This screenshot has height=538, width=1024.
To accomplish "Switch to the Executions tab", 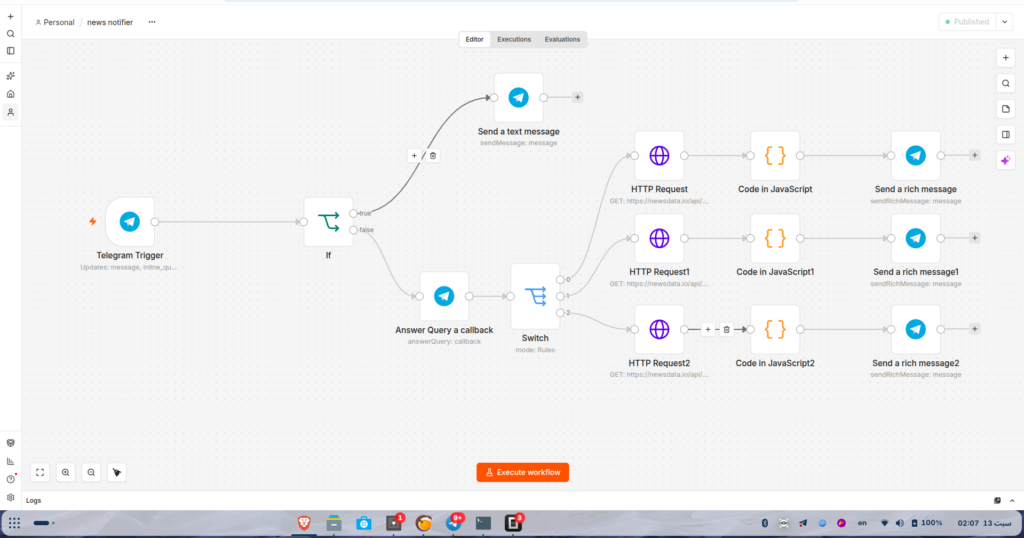I will click(514, 39).
